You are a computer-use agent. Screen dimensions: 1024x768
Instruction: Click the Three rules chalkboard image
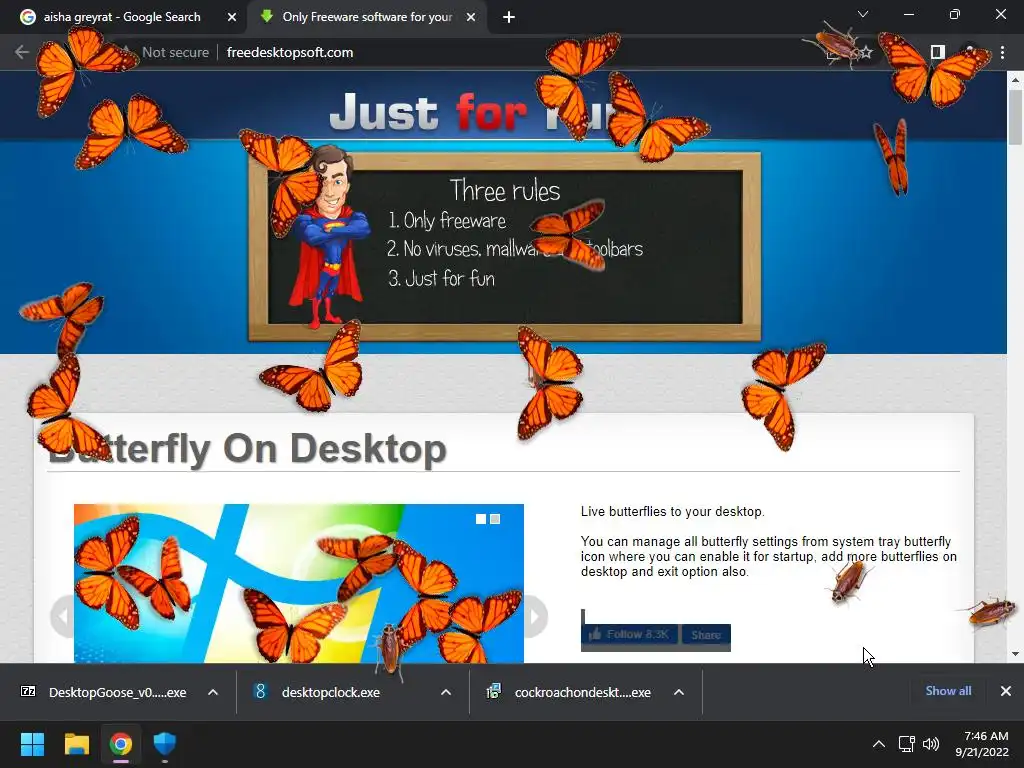tap(504, 246)
